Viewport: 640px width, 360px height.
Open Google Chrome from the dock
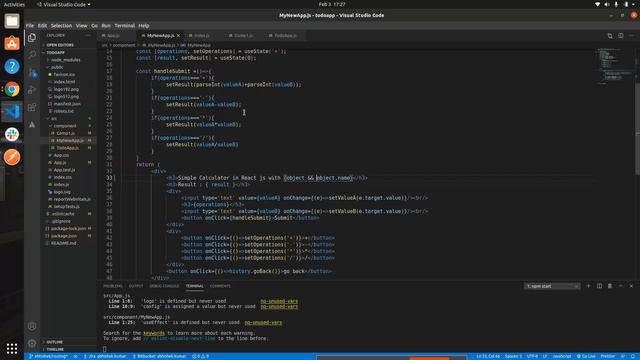12,89
